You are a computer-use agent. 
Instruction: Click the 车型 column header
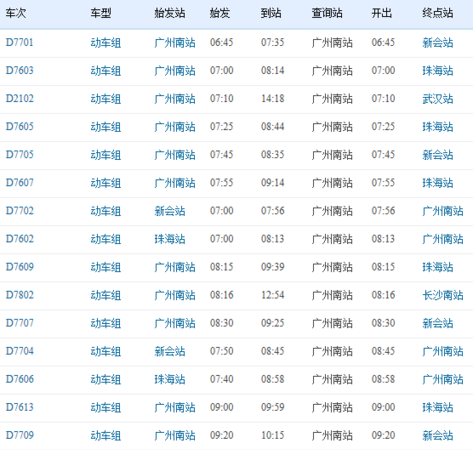pos(101,13)
